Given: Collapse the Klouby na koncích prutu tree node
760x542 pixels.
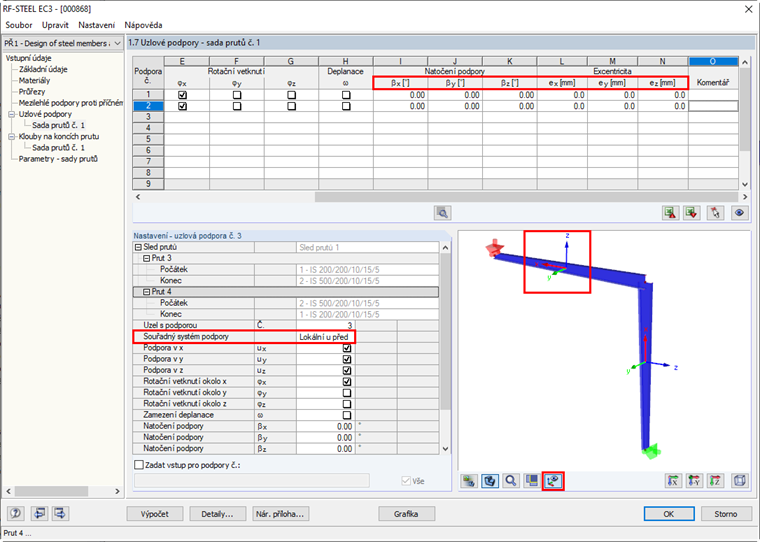Looking at the screenshot, I should coord(12,137).
